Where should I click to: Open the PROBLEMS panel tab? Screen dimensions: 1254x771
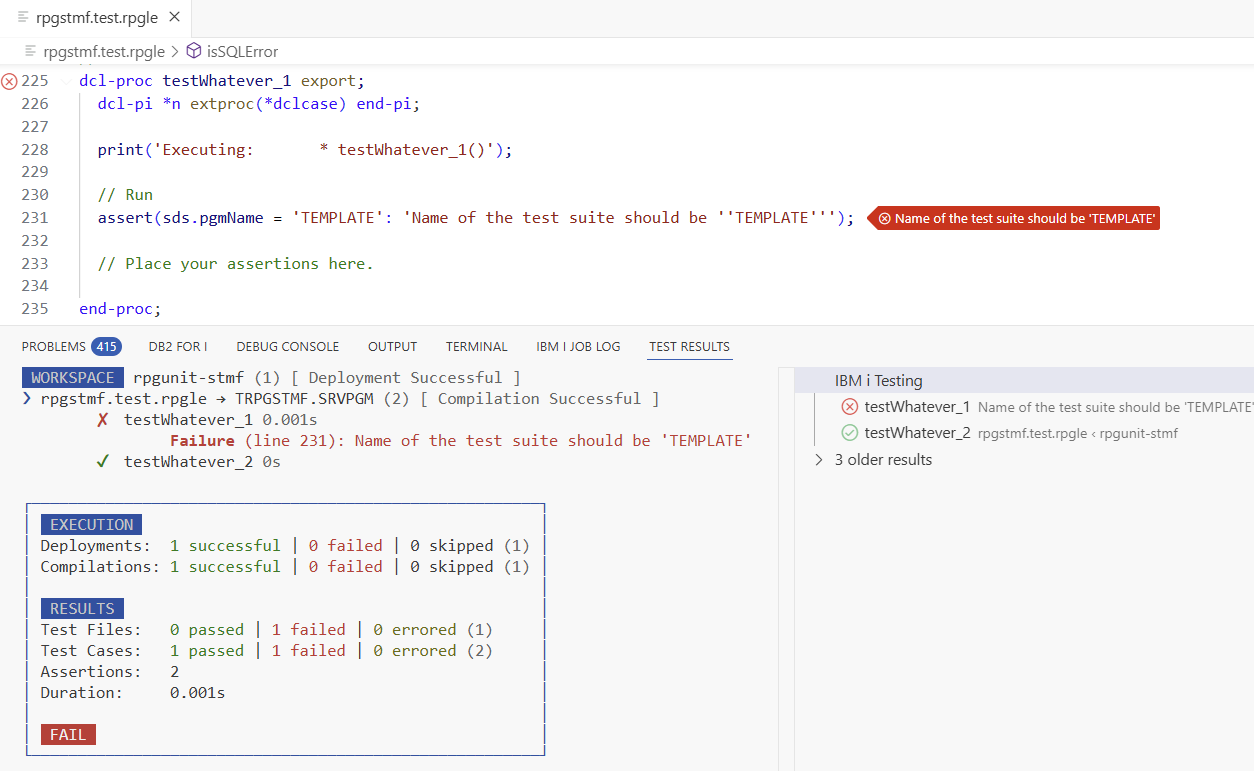coord(54,347)
